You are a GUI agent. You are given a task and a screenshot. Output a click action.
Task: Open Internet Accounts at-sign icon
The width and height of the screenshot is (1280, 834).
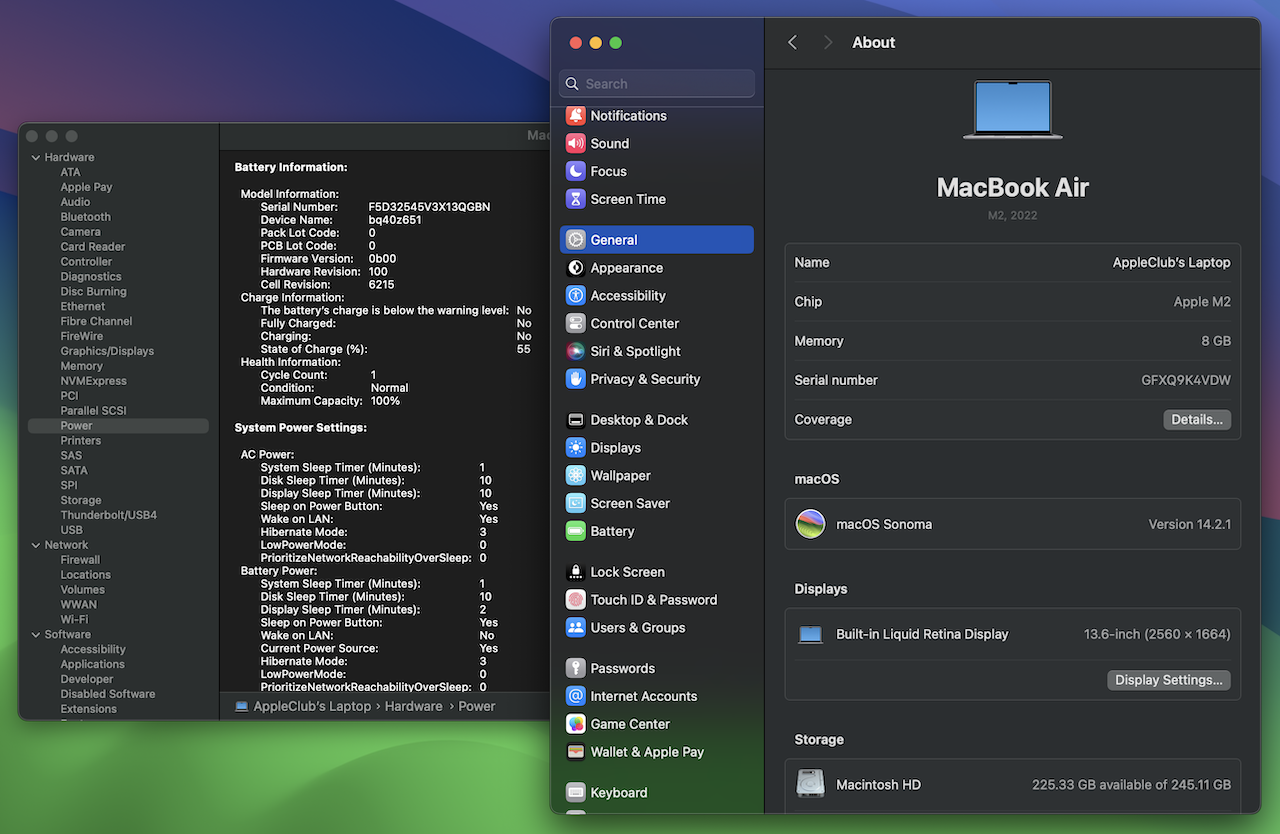[575, 696]
